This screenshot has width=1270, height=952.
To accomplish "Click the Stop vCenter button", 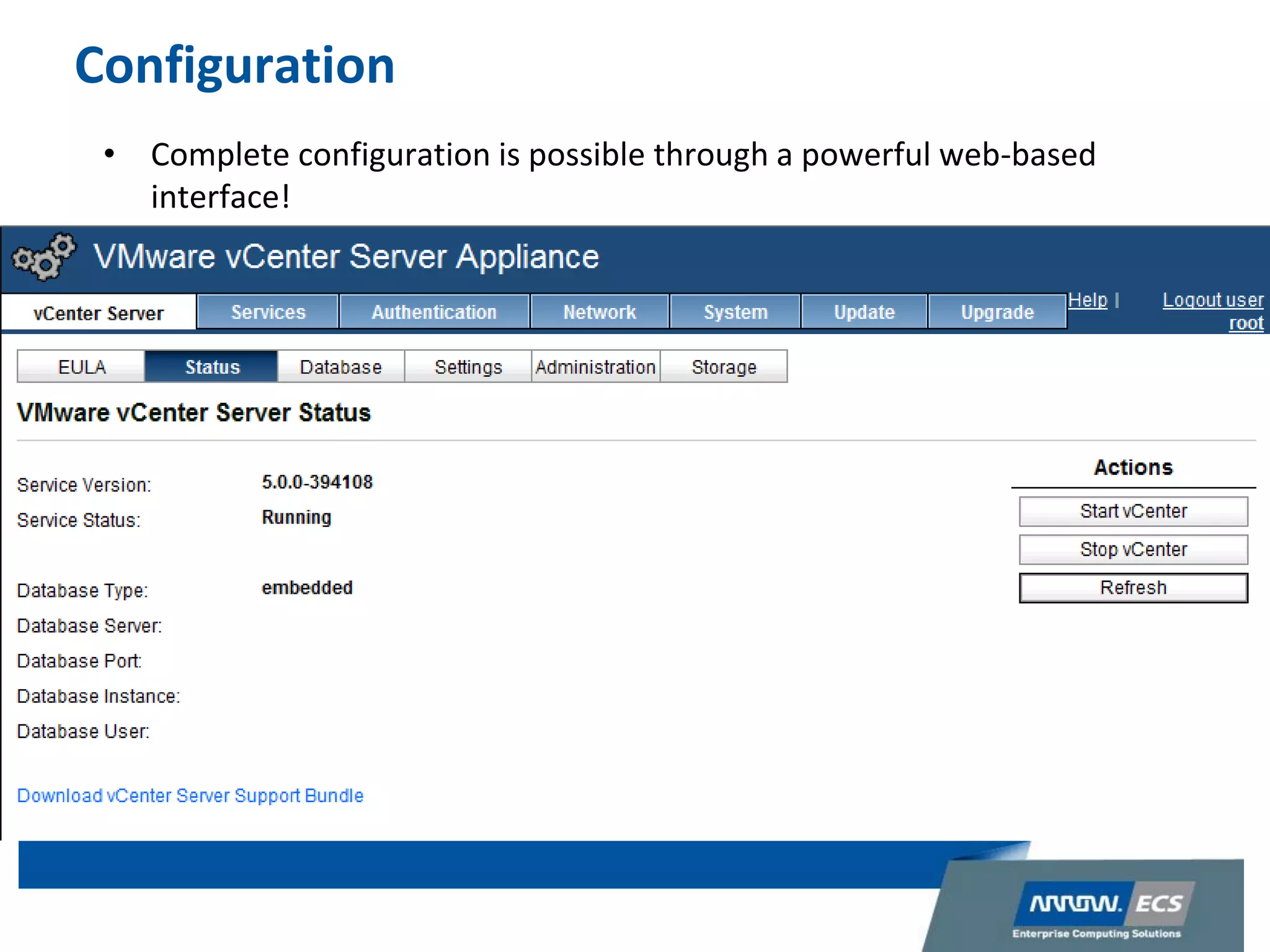I will tap(1134, 550).
